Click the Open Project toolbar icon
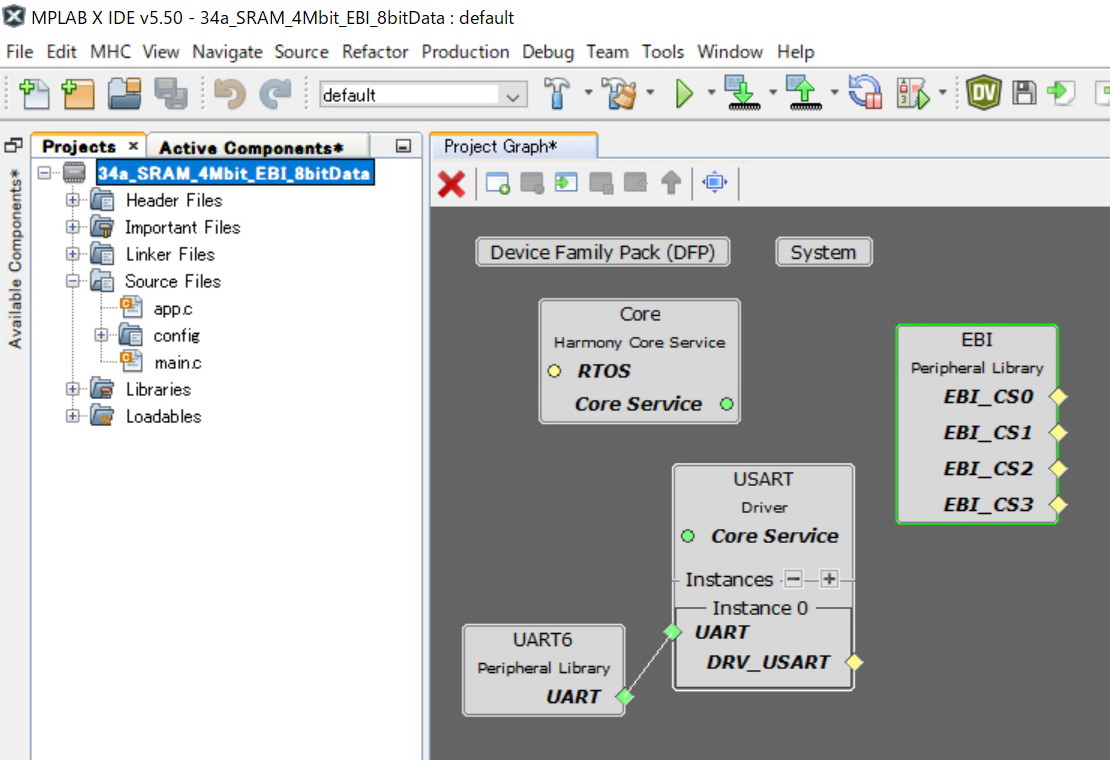 125,93
